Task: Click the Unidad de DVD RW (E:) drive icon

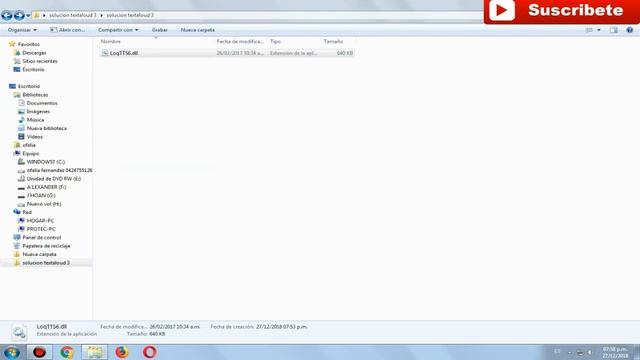Action: (21, 179)
